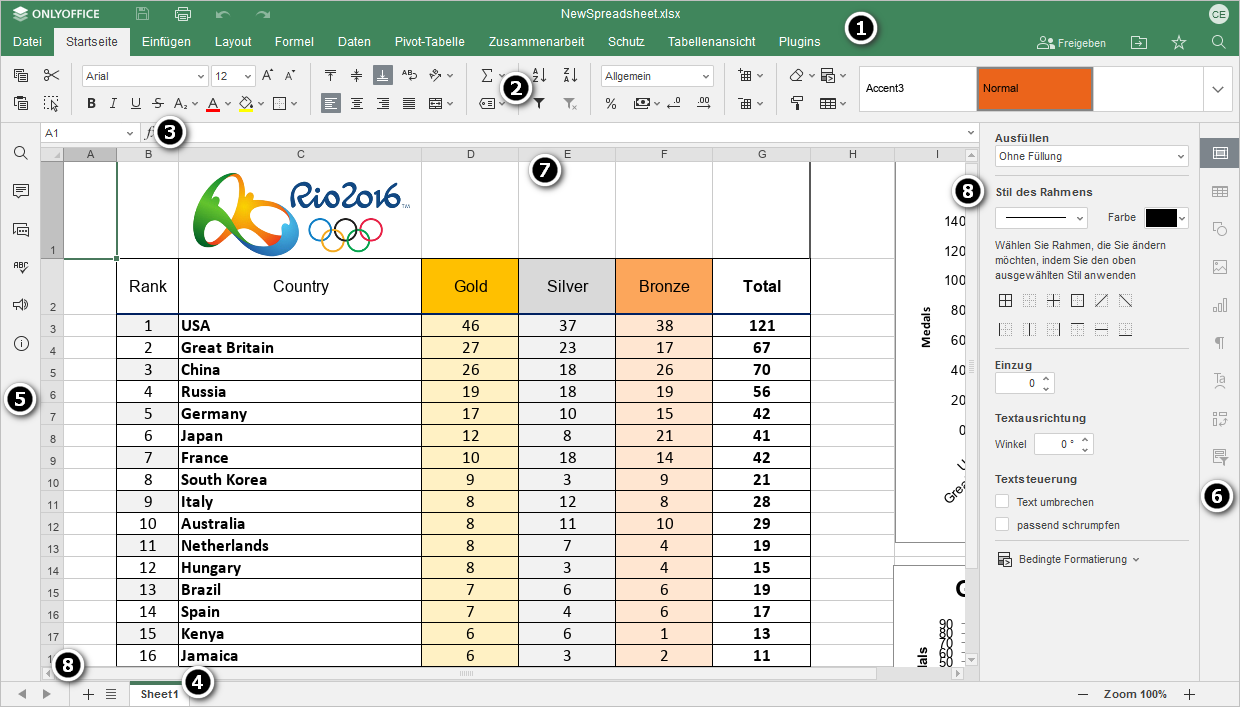Image resolution: width=1240 pixels, height=707 pixels.
Task: Click the Increase decimal icon
Action: [x=704, y=103]
